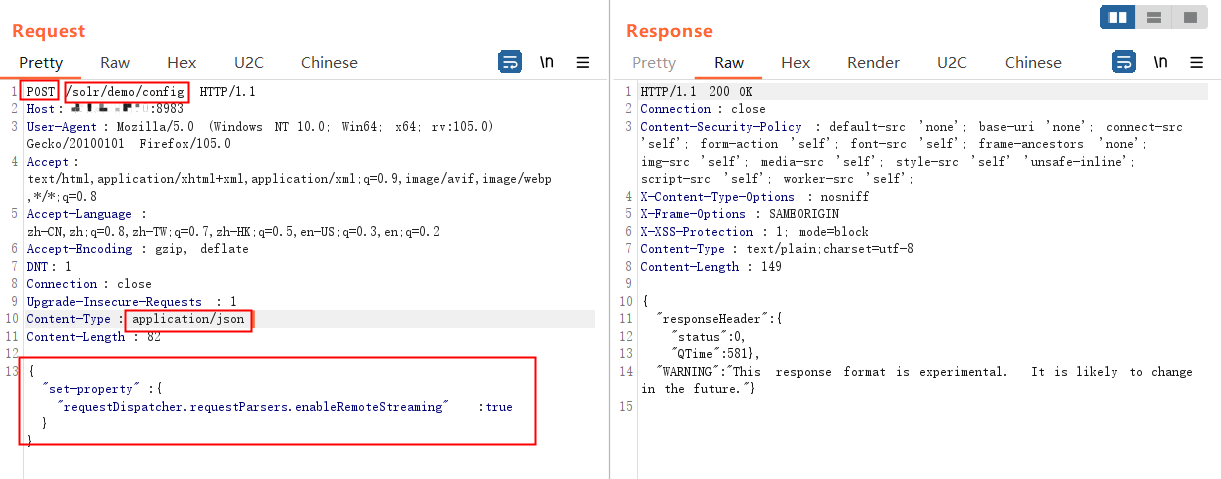
Task: Click the User-Agent header name
Action: [61, 127]
